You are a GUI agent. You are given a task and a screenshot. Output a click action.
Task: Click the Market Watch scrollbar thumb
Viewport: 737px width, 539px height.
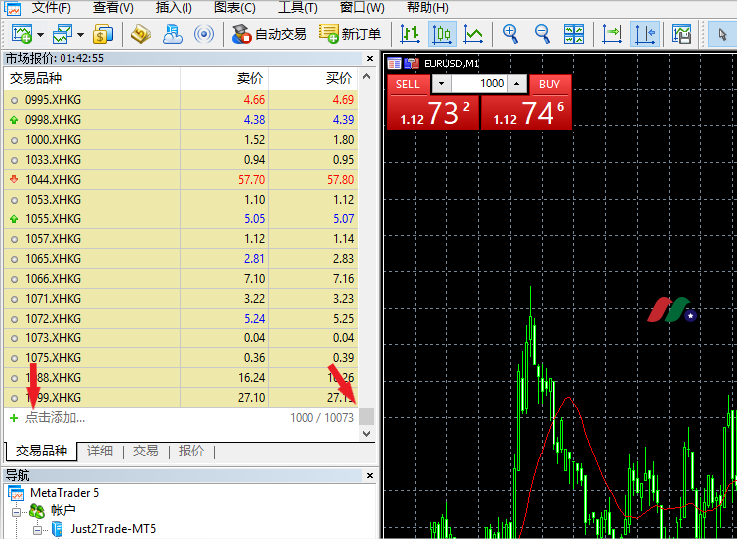point(367,416)
